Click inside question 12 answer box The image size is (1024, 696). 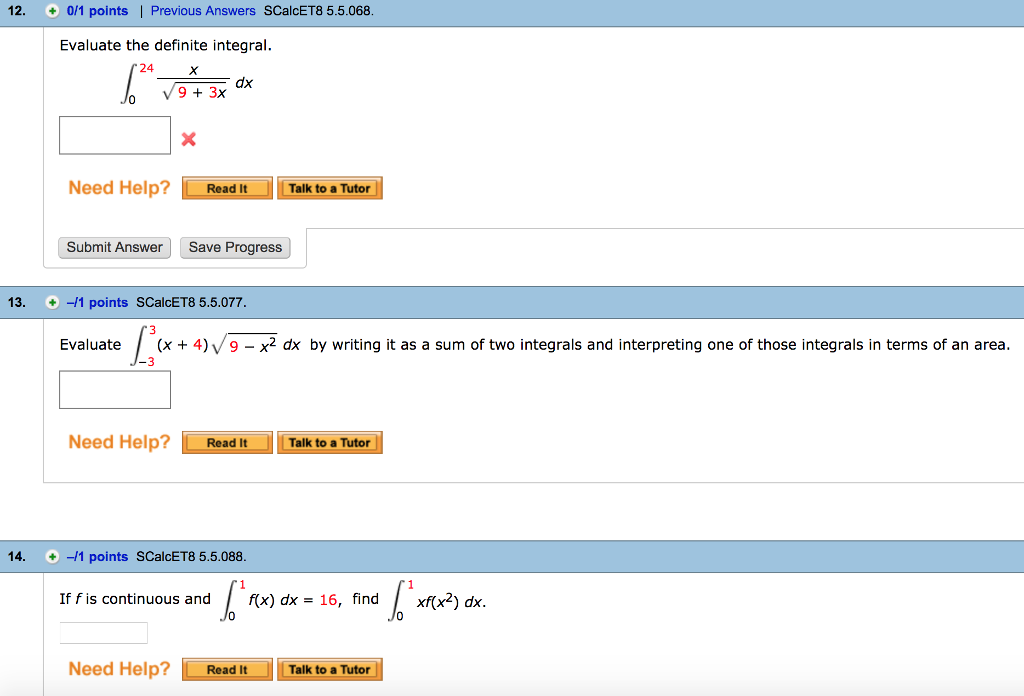click(114, 136)
